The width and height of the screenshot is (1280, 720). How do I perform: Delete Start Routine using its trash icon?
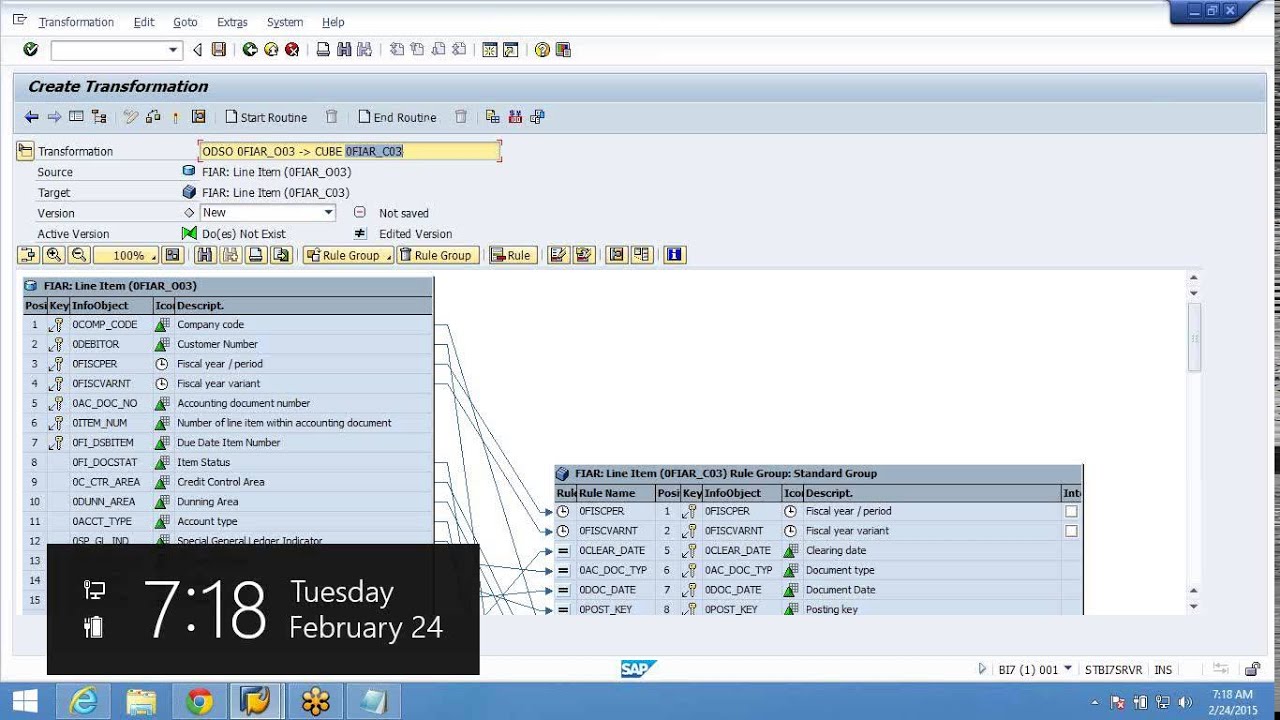coord(332,117)
